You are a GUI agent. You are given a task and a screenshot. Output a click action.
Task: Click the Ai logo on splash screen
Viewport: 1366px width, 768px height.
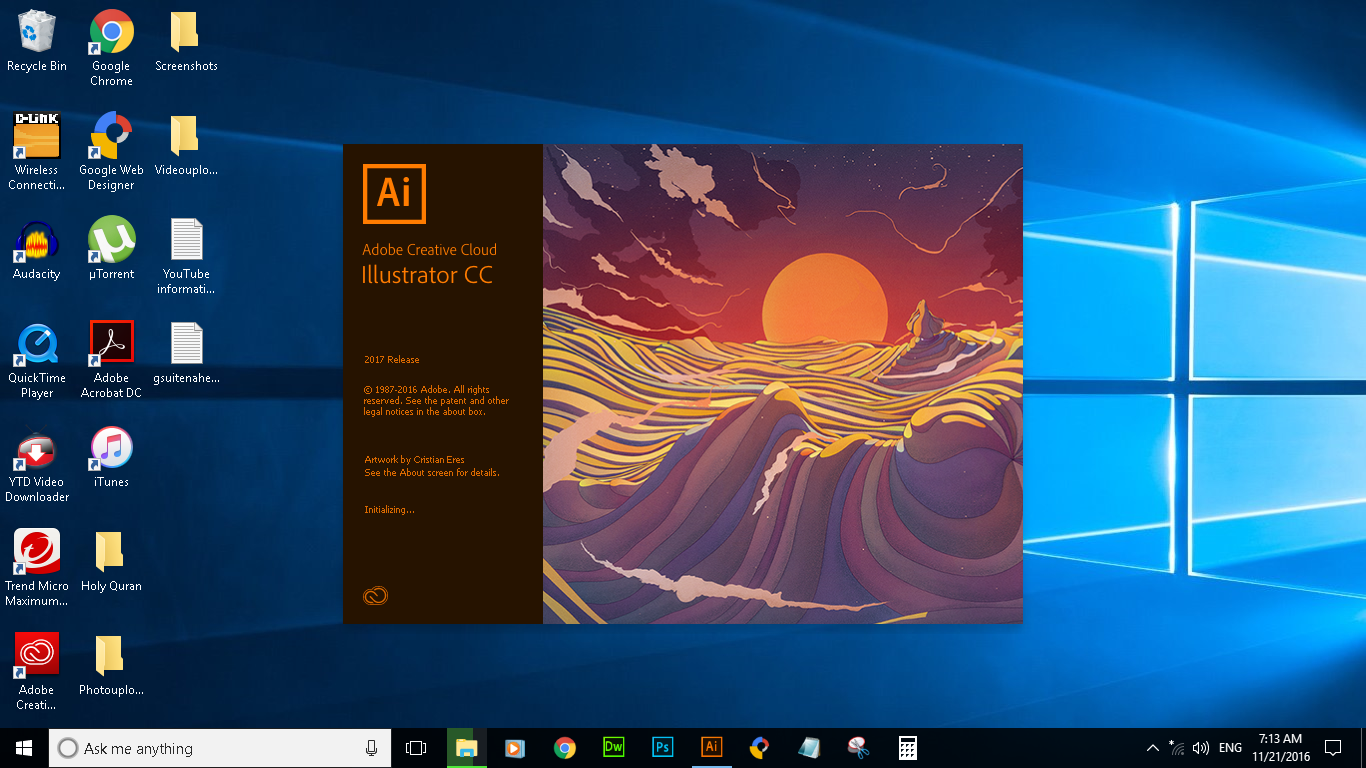(394, 193)
